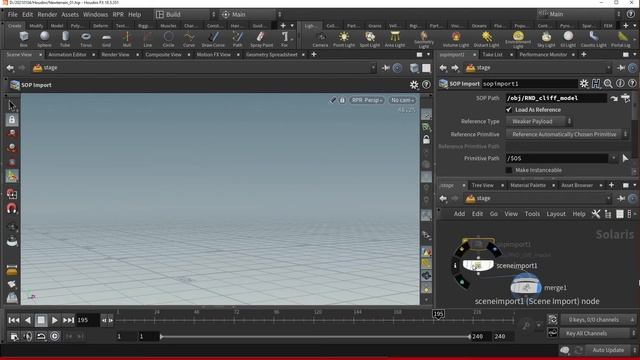The width and height of the screenshot is (640, 360).
Task: Select the Sphere shelf tool
Action: [44, 39]
